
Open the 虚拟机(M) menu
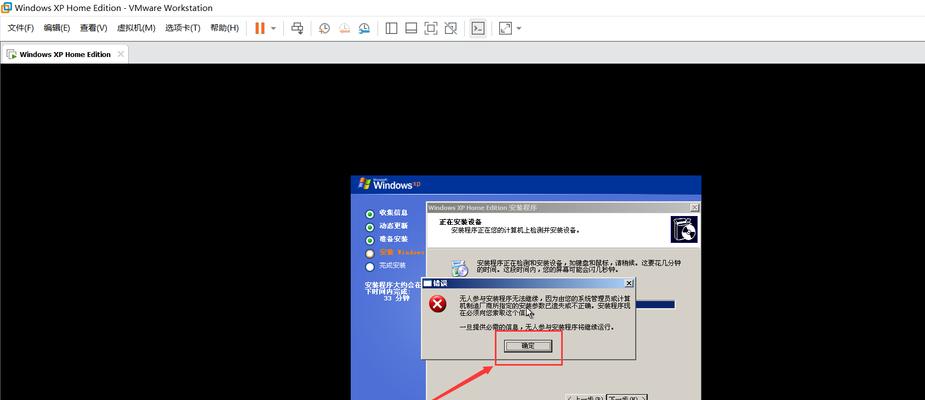click(x=136, y=28)
